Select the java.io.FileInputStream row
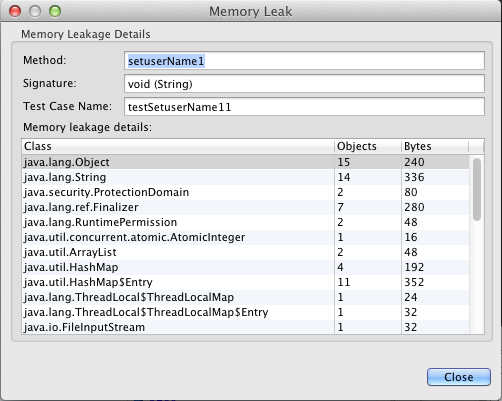Screen dimensions: 502x401 (245, 327)
